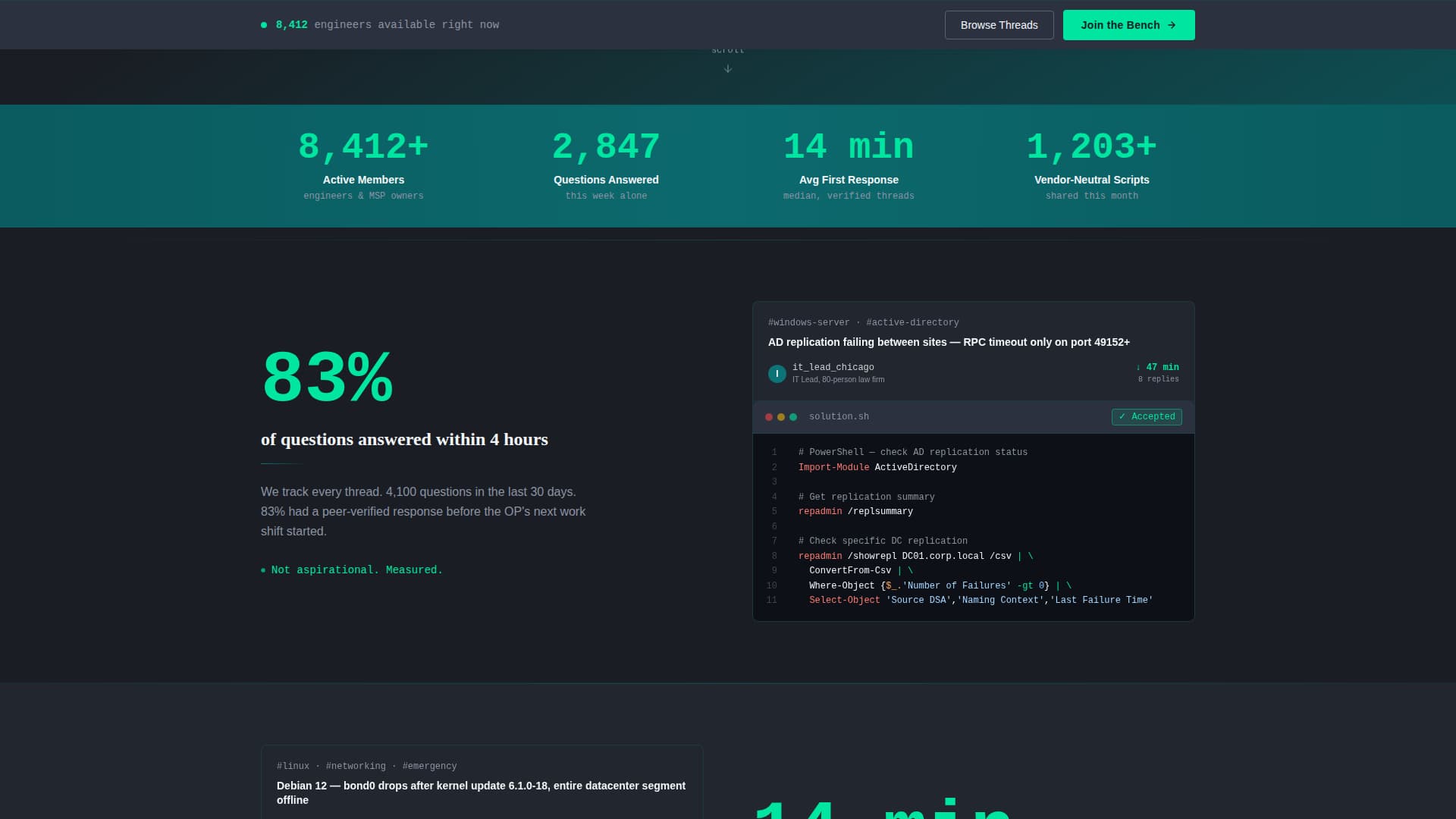Open the AD replication RPC timeout thread

pyautogui.click(x=948, y=342)
